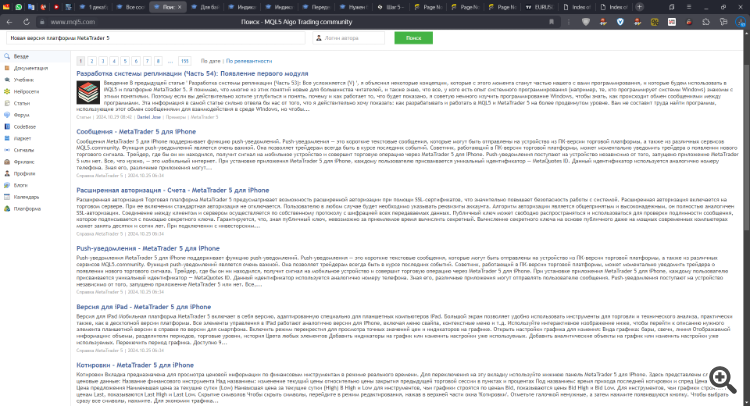Viewport: 750px width, 406px height.
Task: Go to results page 3
Action: point(103,61)
